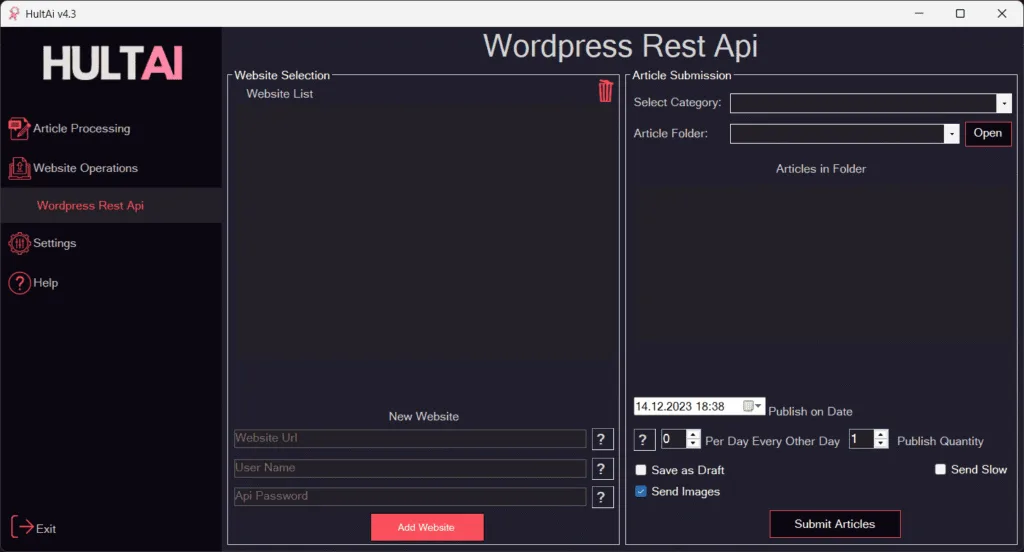Click Exit to quit application
The width and height of the screenshot is (1024, 552).
click(x=46, y=528)
